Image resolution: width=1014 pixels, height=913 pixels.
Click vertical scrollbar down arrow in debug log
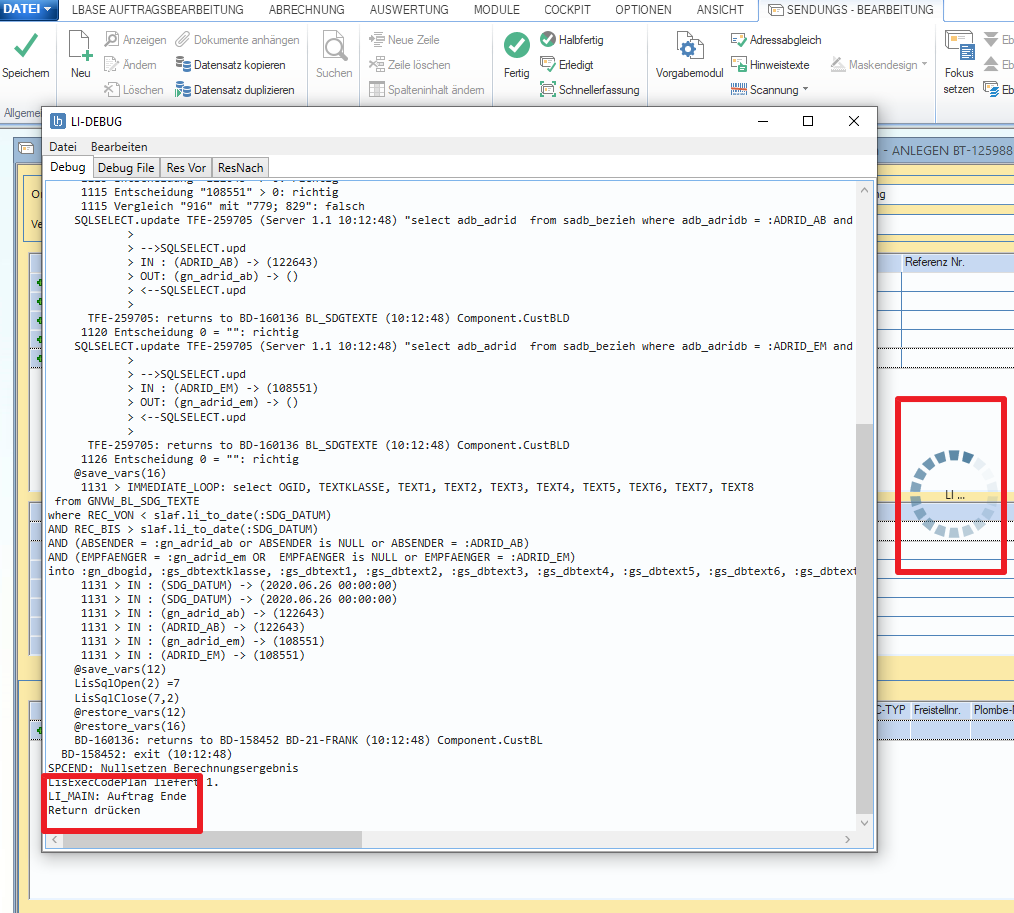click(x=864, y=822)
